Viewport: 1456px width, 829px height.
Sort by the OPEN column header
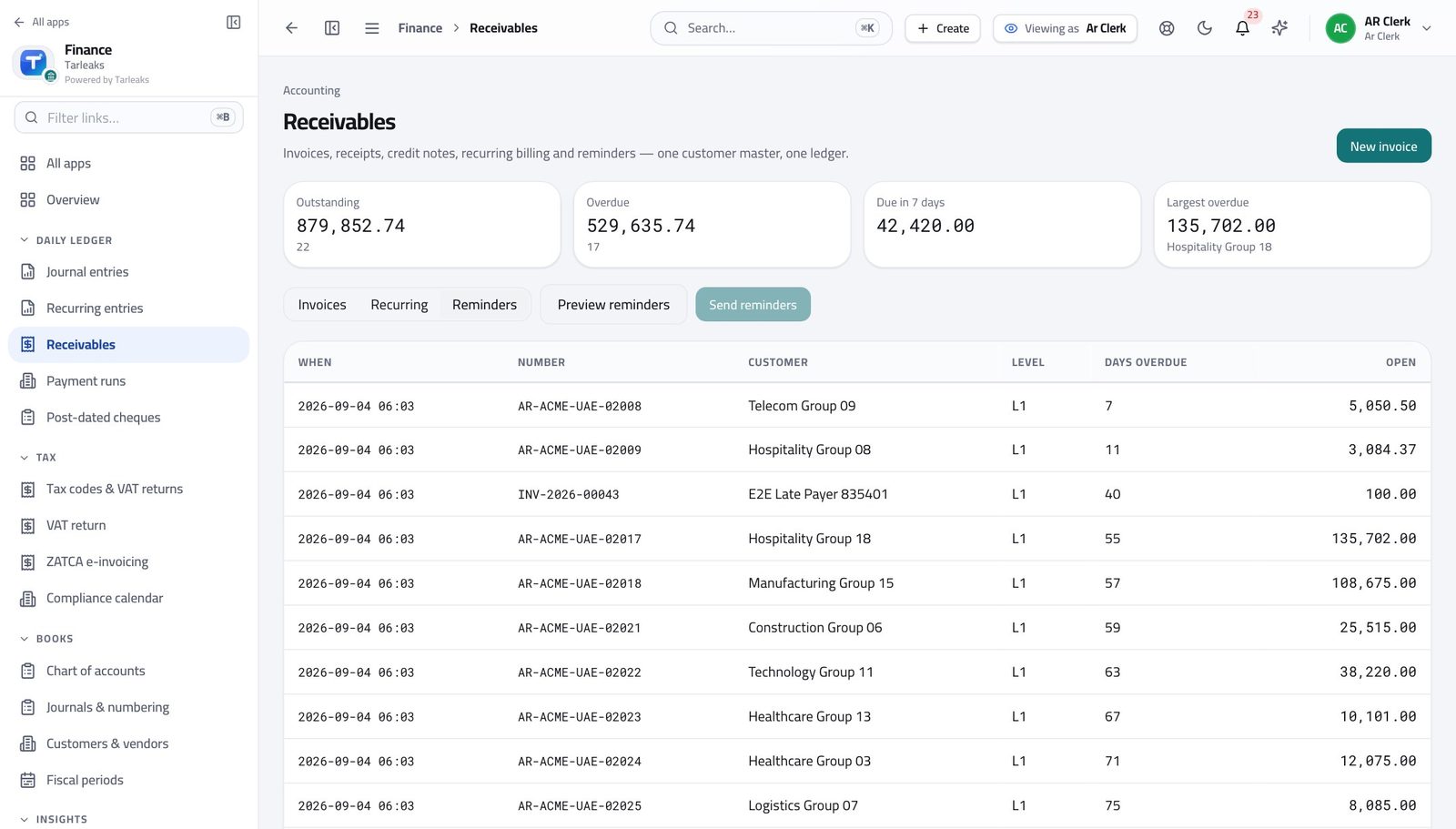coord(1400,362)
